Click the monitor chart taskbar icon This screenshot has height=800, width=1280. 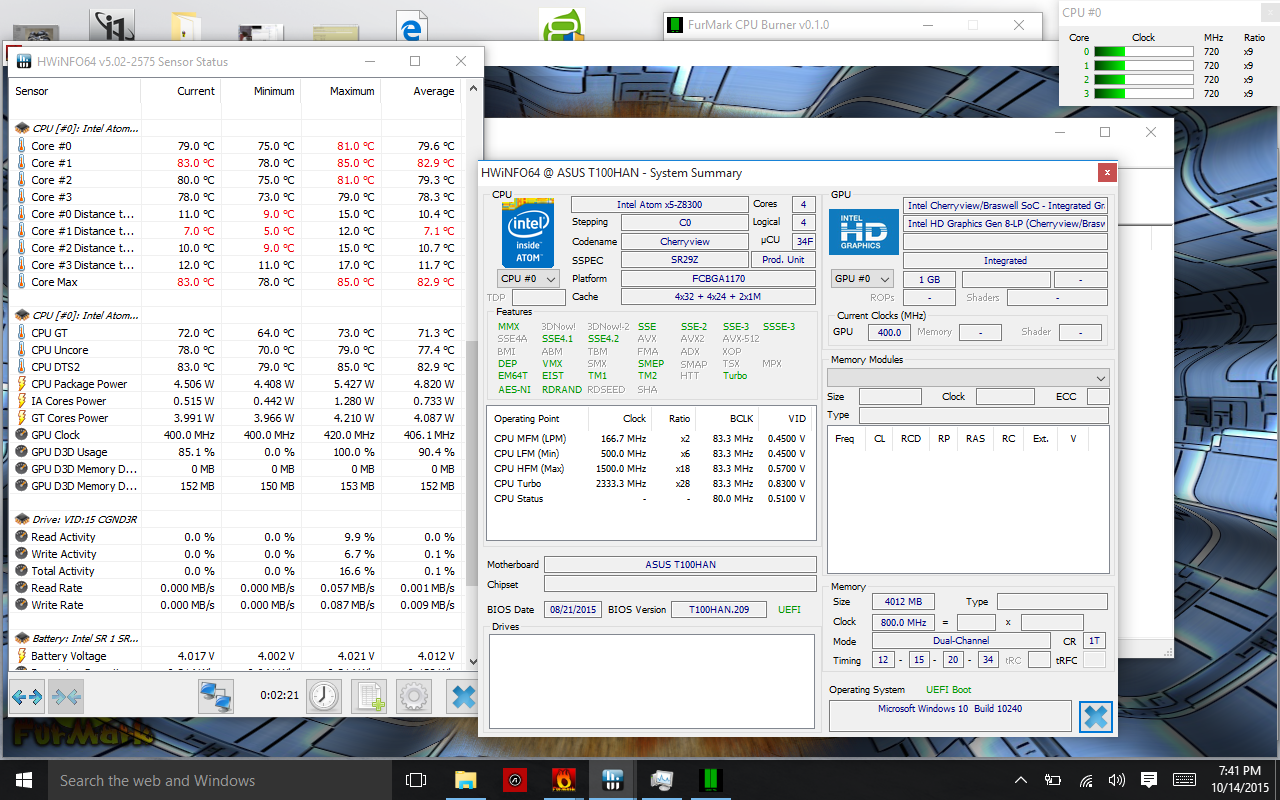[x=662, y=780]
